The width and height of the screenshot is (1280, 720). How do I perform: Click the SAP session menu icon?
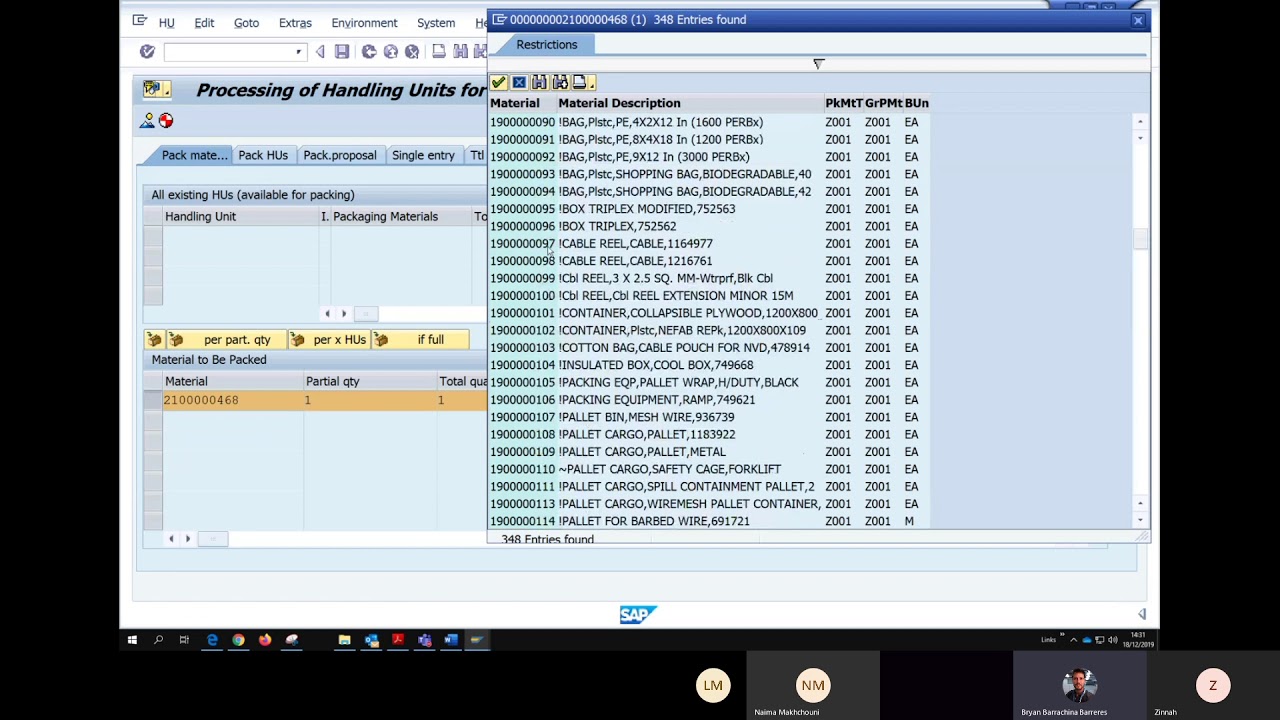coord(140,21)
